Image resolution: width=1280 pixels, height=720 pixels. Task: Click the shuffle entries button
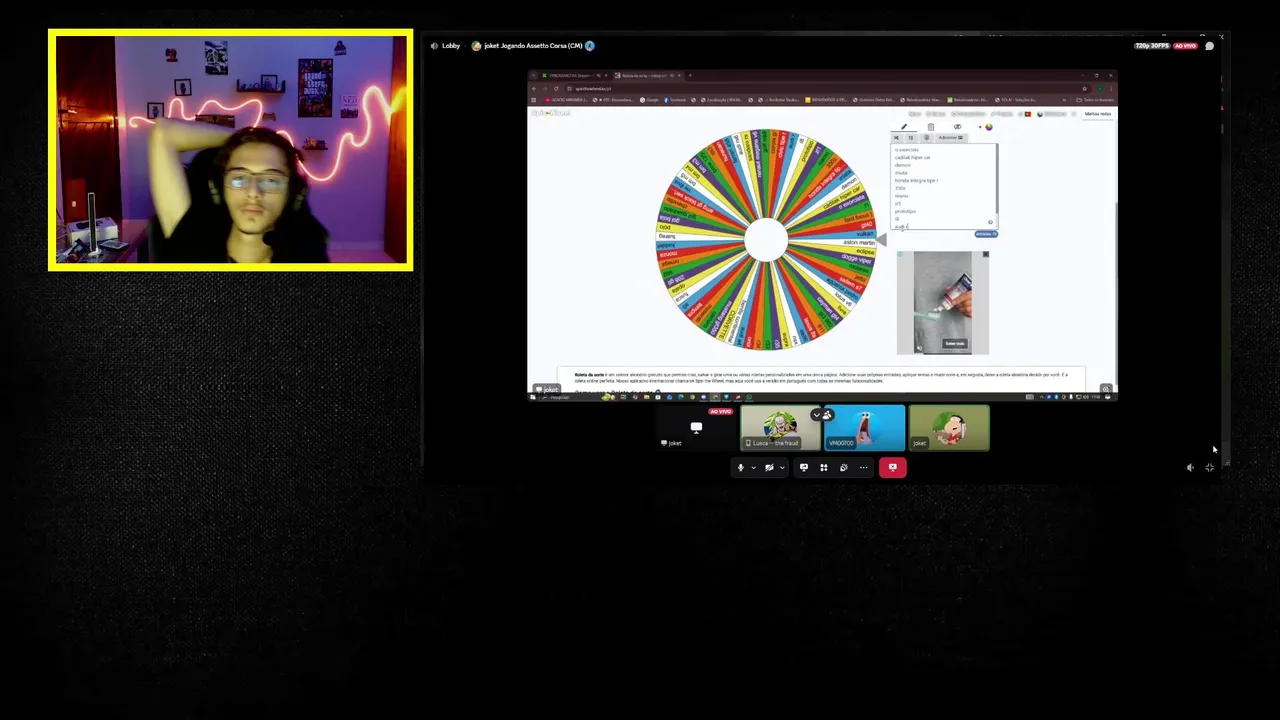point(896,138)
